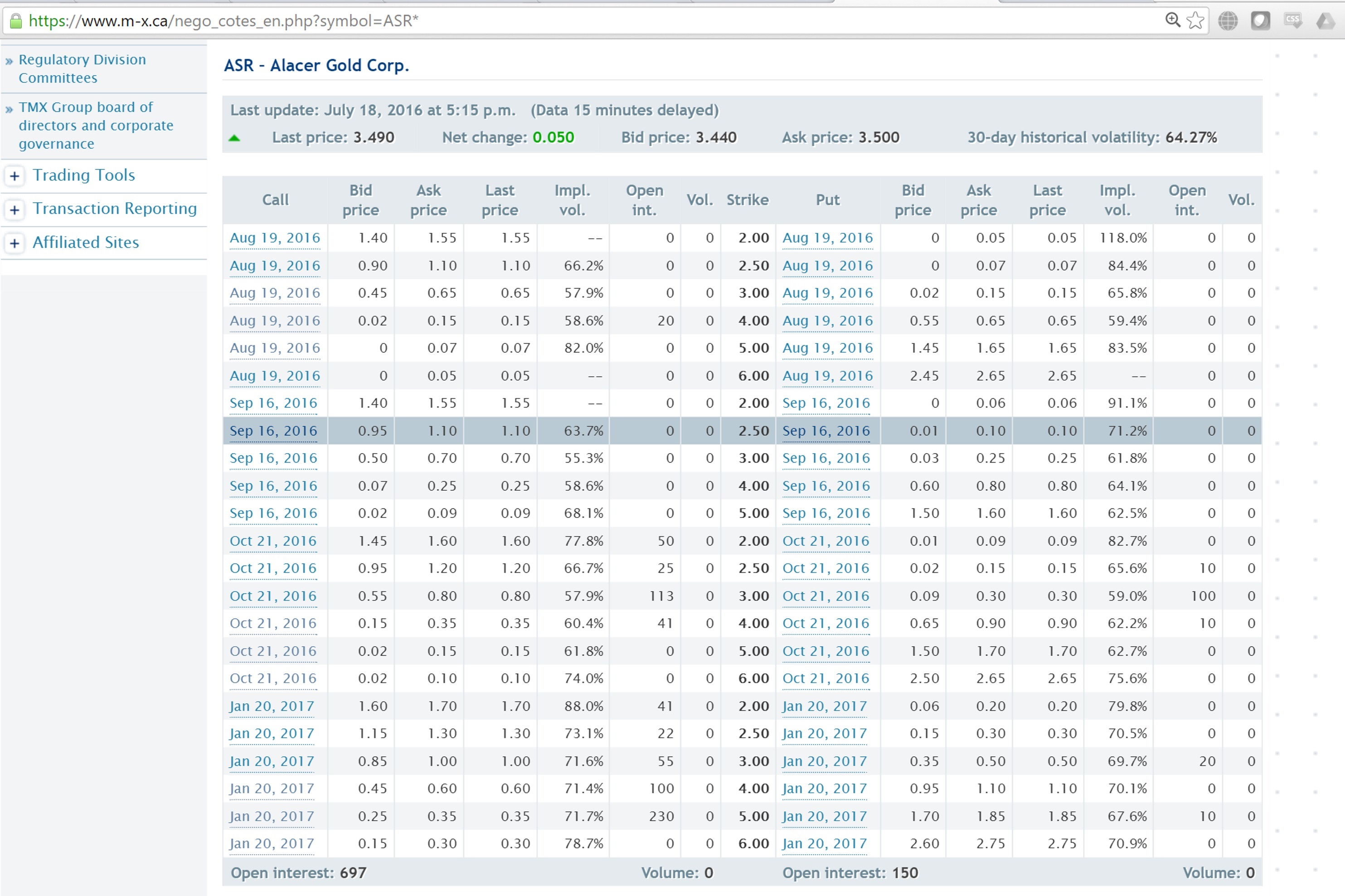Viewport: 1345px width, 896px height.
Task: Click implied vol 118.0% in the puts
Action: click(x=1122, y=238)
